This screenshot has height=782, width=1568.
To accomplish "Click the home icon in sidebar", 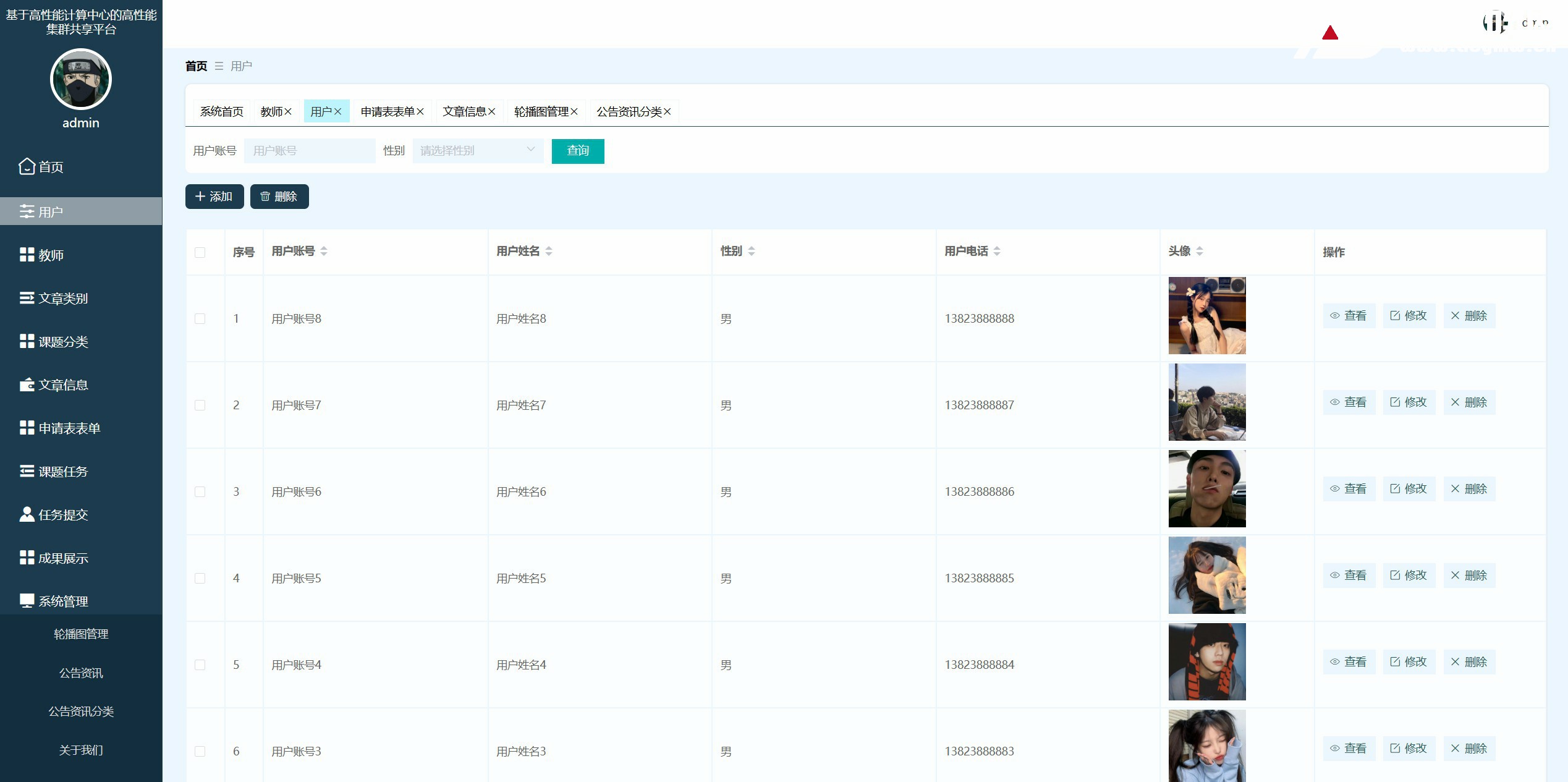I will pos(27,167).
